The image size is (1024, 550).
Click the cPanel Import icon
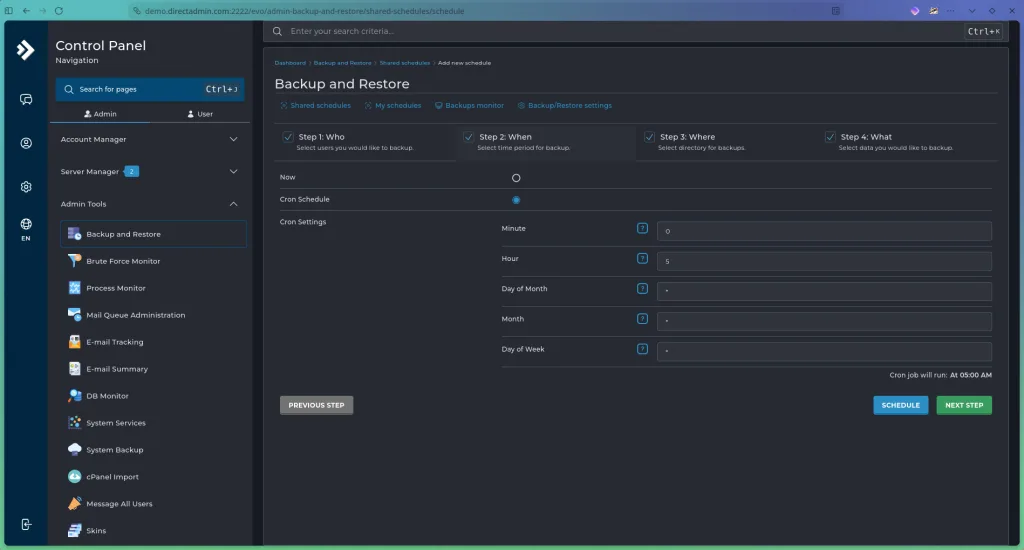tap(74, 477)
